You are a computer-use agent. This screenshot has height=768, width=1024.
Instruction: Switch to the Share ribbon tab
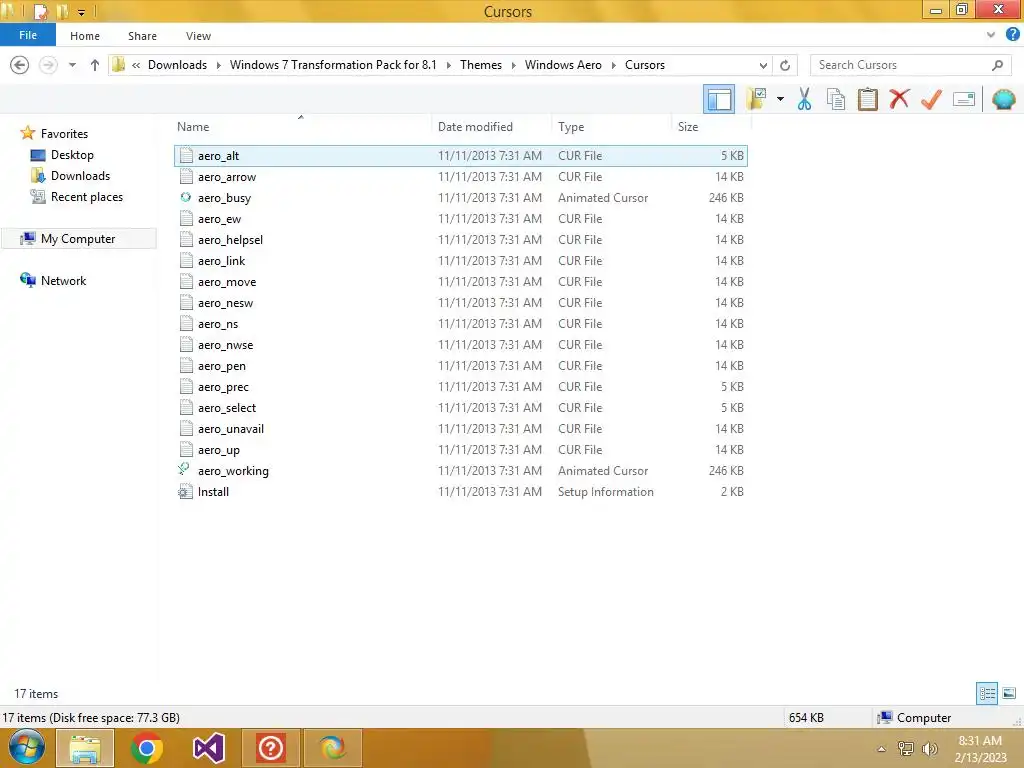142,36
